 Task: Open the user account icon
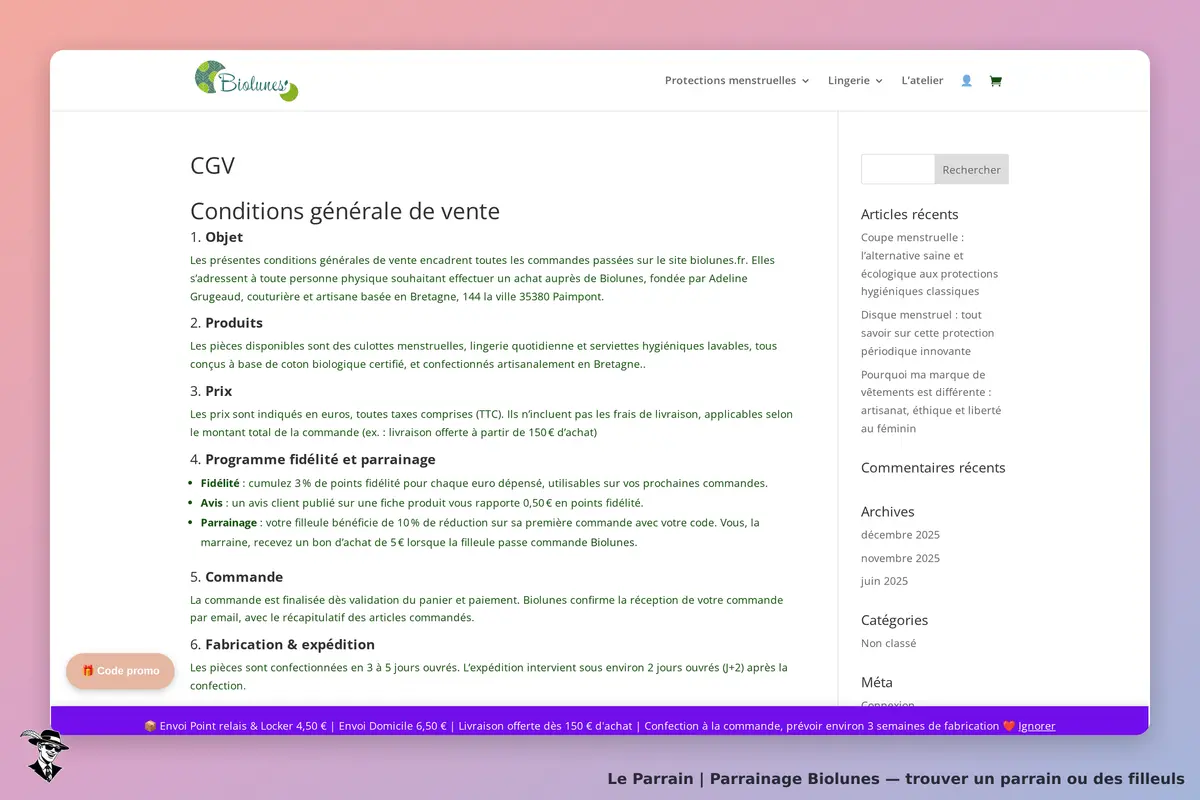966,81
